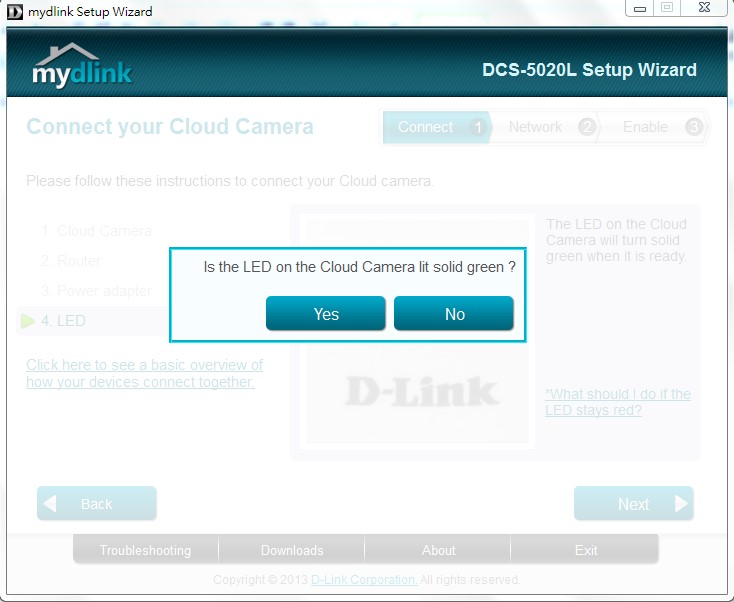Click the green arrow beside LED

pos(28,321)
